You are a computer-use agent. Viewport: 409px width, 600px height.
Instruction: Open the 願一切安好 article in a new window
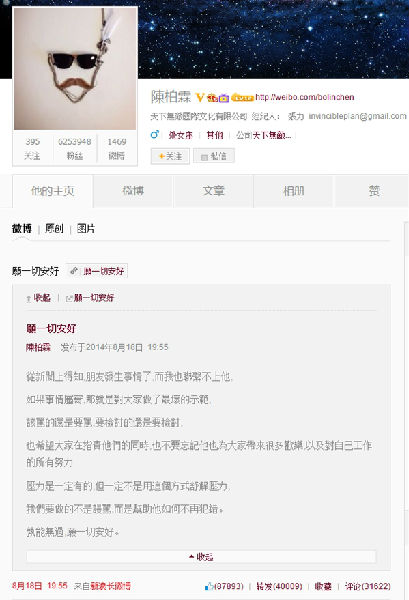point(90,298)
